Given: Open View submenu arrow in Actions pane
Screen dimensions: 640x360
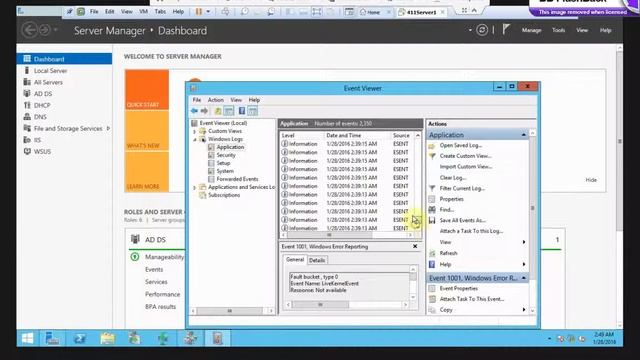Looking at the screenshot, I should pyautogui.click(x=524, y=242).
